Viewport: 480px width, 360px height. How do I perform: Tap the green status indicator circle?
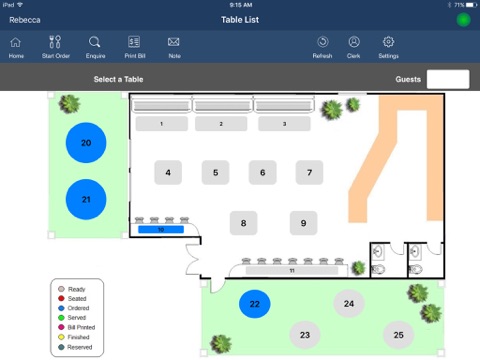[x=463, y=20]
